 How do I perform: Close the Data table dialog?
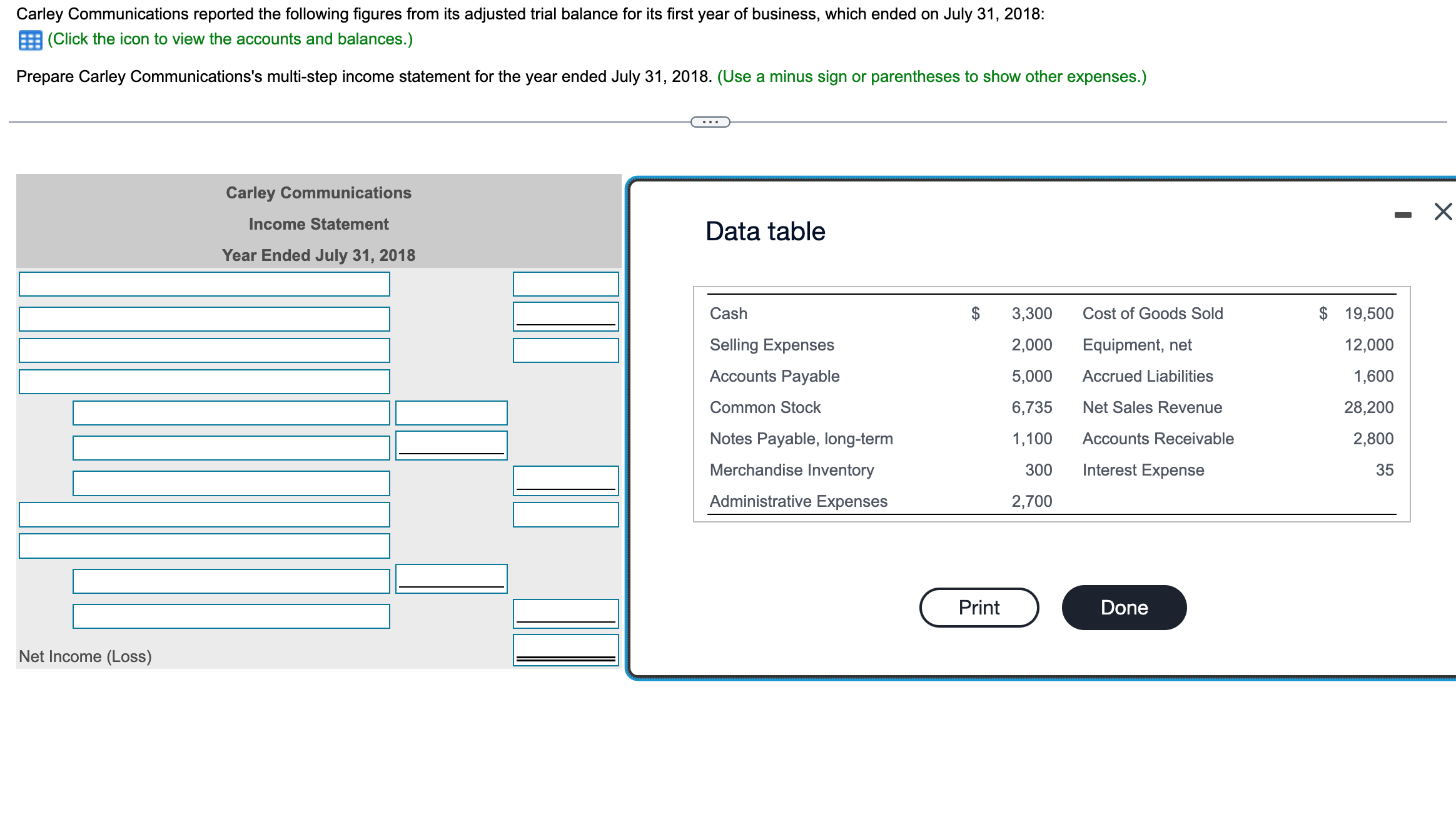(1443, 212)
